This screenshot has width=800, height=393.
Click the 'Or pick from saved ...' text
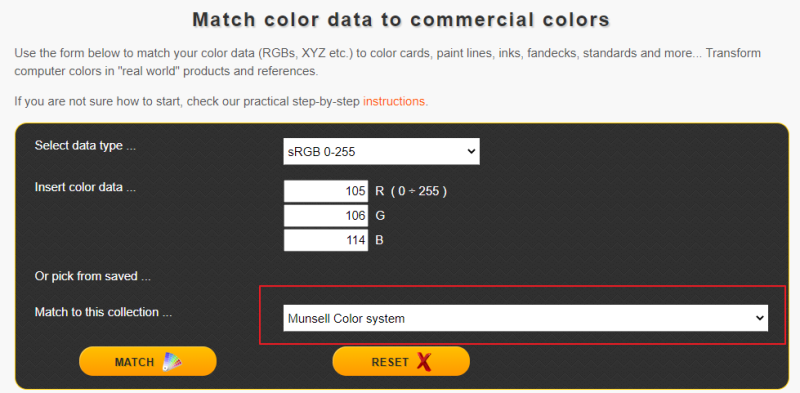(x=93, y=276)
